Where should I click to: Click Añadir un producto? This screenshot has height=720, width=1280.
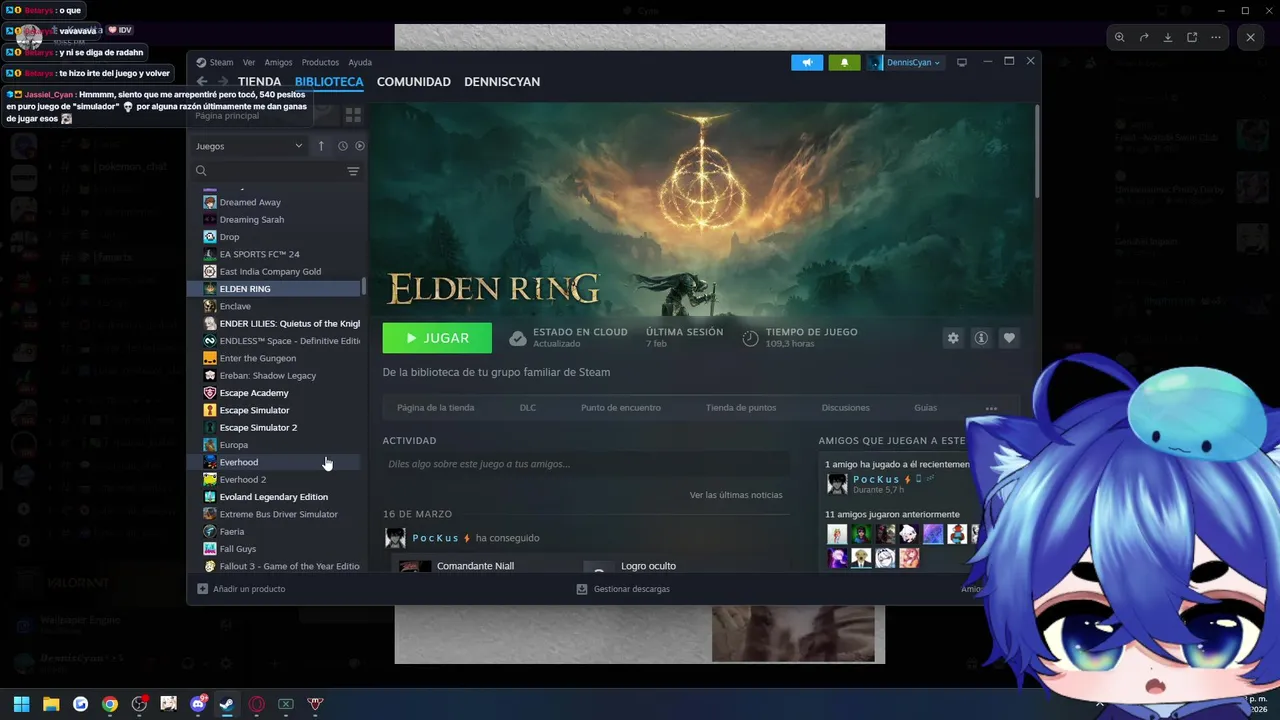(x=241, y=589)
